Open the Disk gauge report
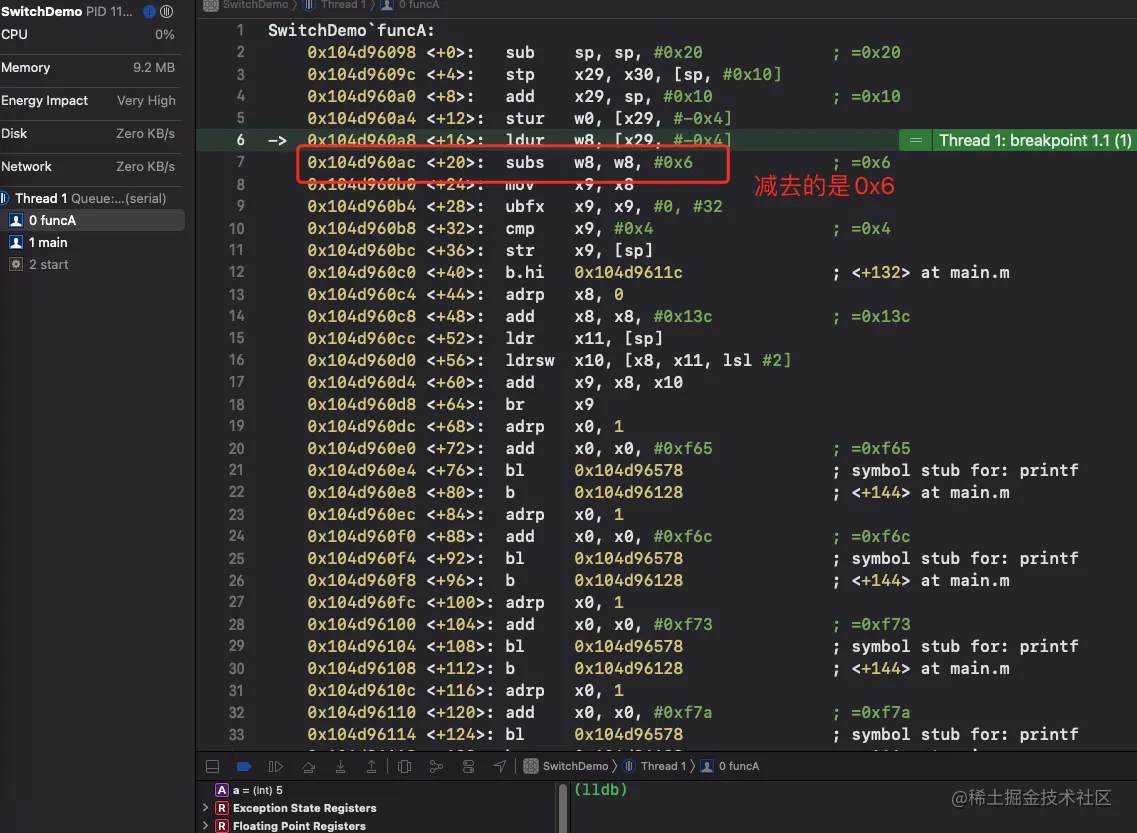The width and height of the screenshot is (1137, 833). pyautogui.click(x=88, y=133)
